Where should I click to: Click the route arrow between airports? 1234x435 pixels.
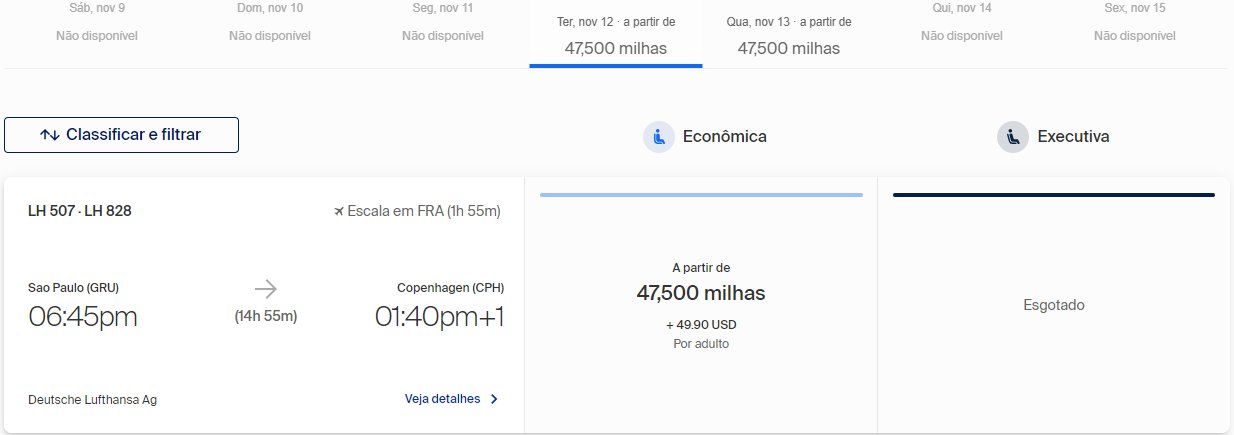[x=265, y=289]
